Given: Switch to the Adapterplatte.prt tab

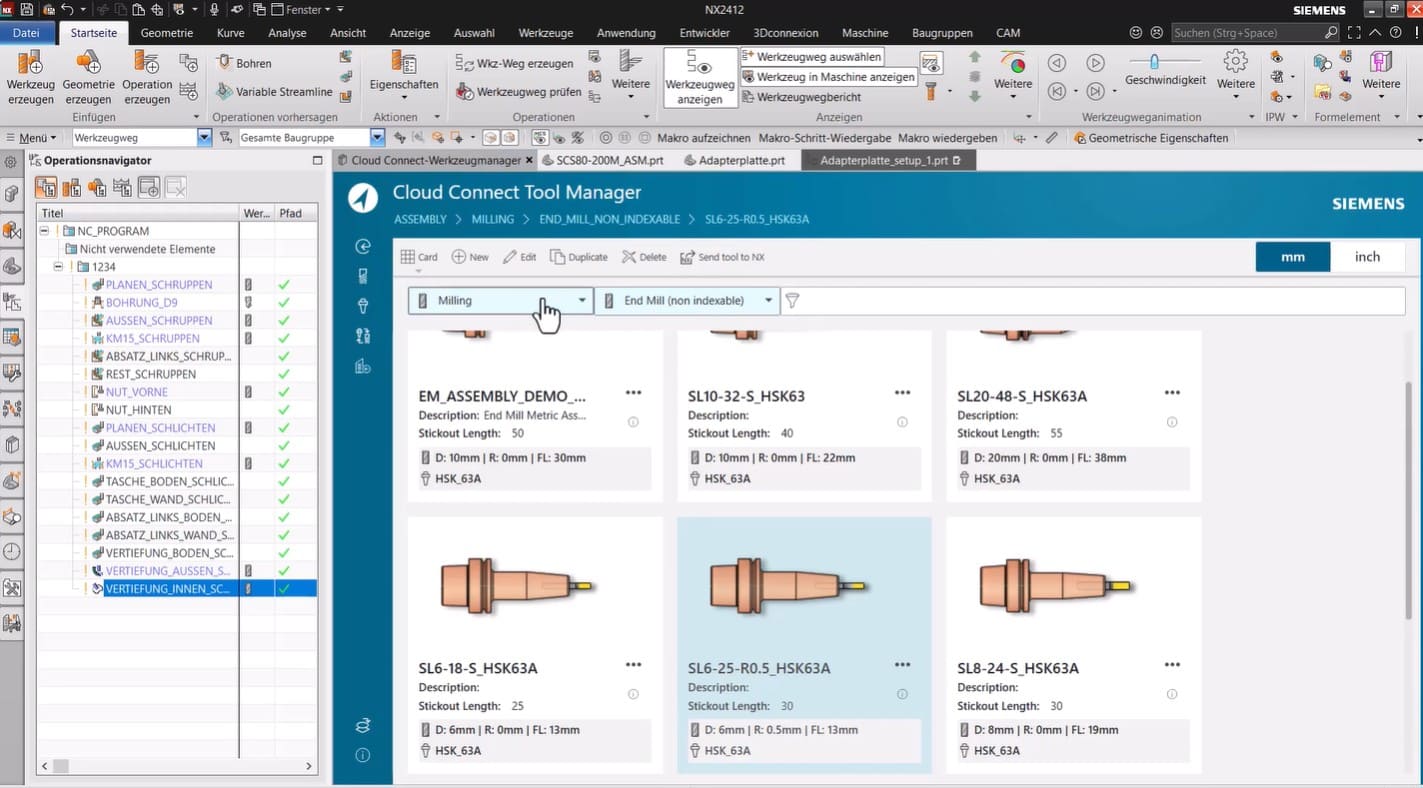Looking at the screenshot, I should point(734,160).
